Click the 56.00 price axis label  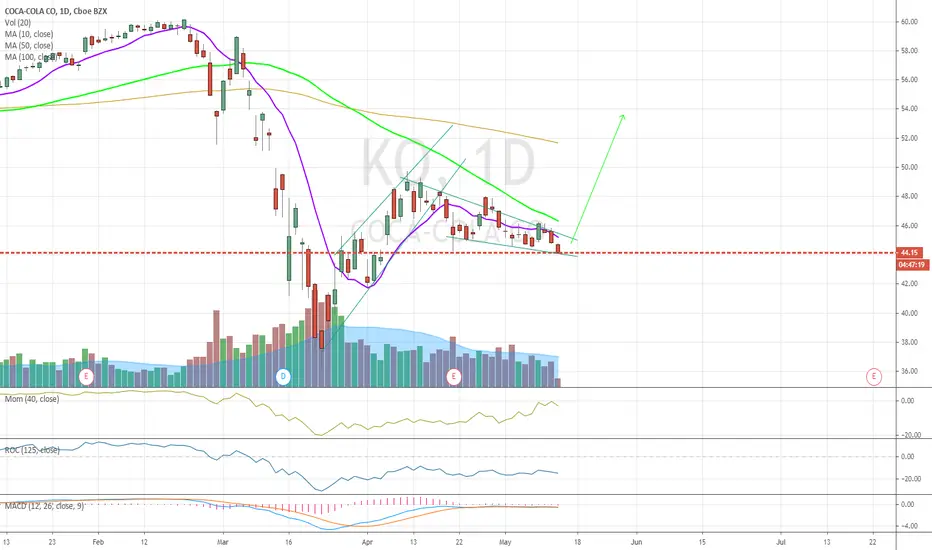pos(909,80)
